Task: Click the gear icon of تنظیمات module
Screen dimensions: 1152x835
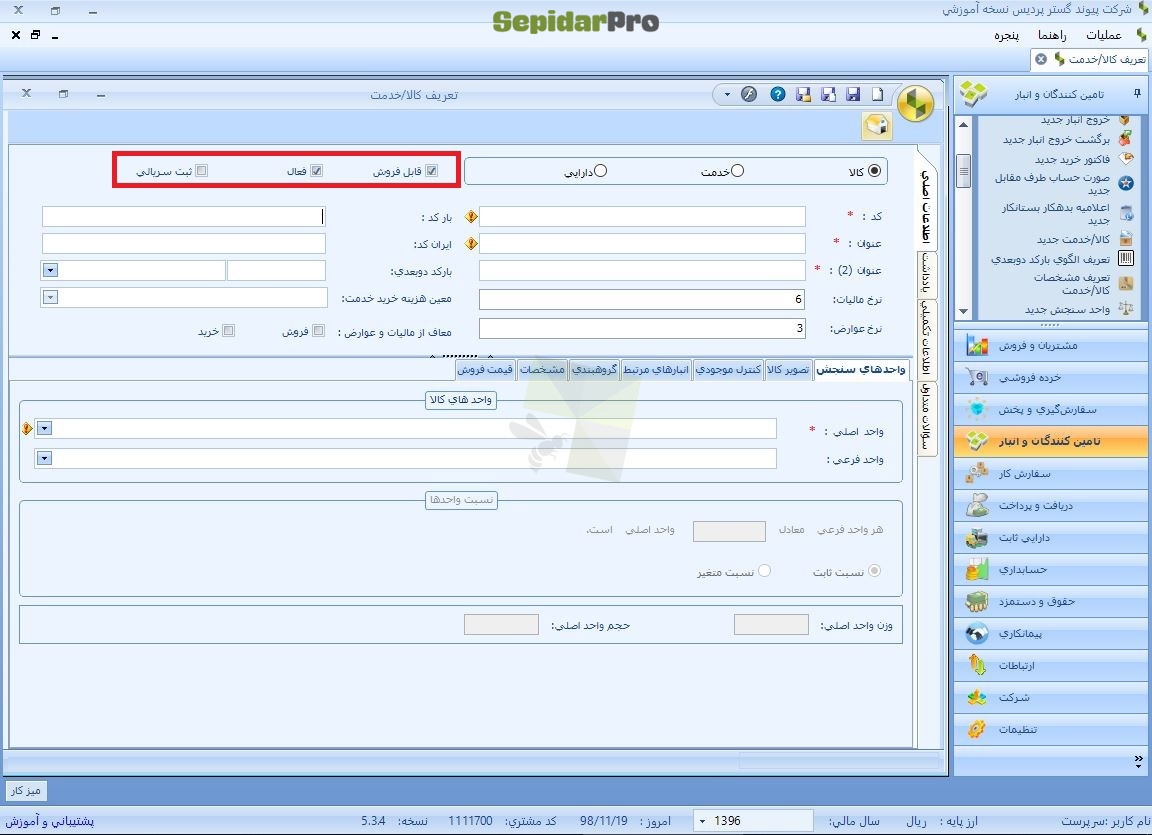Action: click(976, 729)
